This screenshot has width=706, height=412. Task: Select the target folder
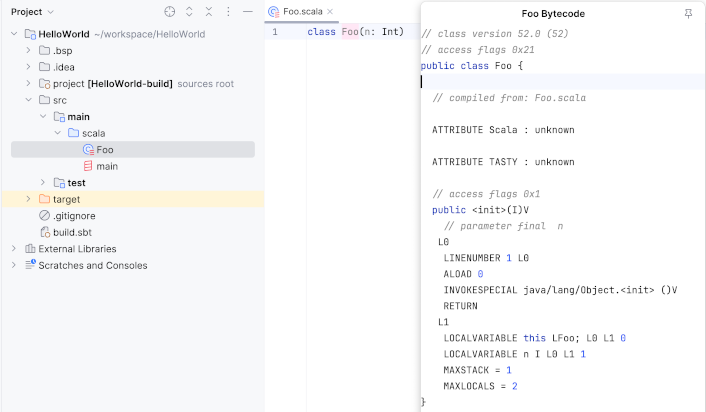coord(66,199)
